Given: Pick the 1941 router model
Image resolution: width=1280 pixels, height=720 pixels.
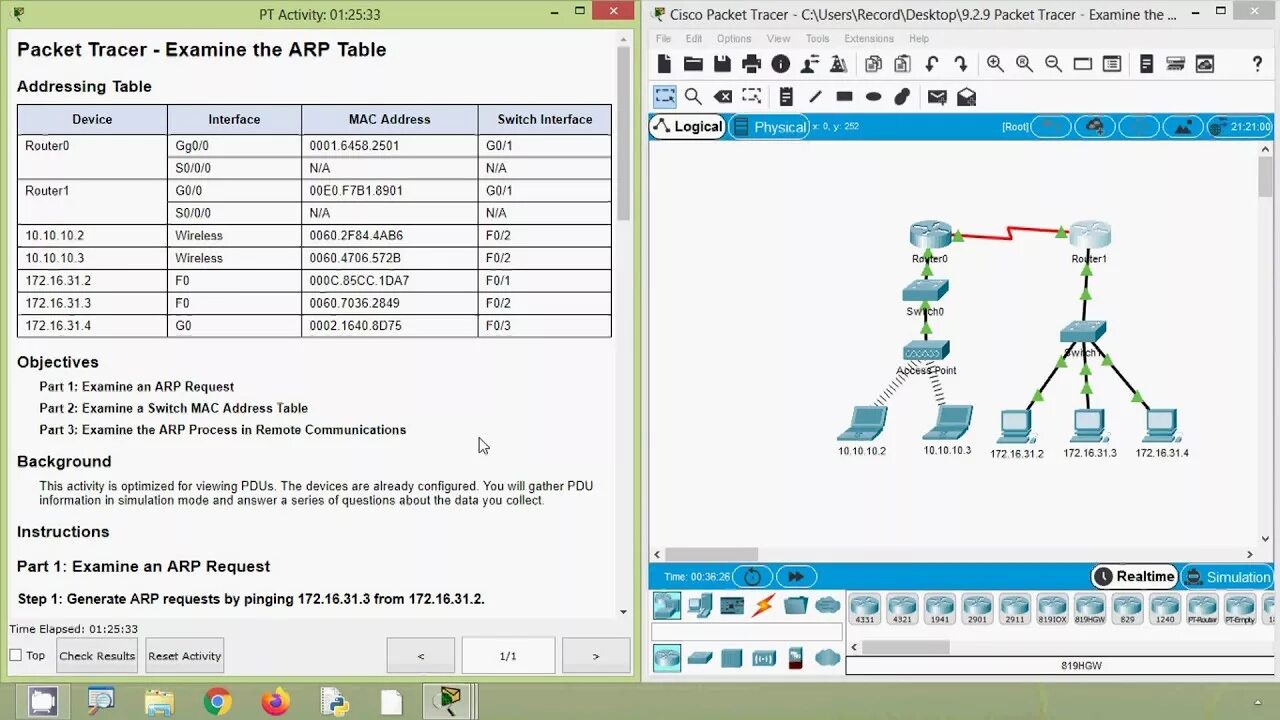Looking at the screenshot, I should [939, 609].
